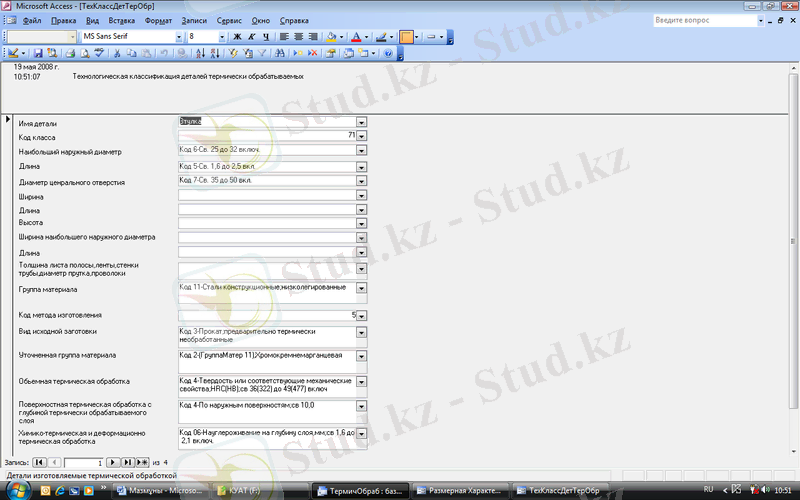800x500 pixels.
Task: Add new record with the asterisk navigation button
Action: click(142, 462)
